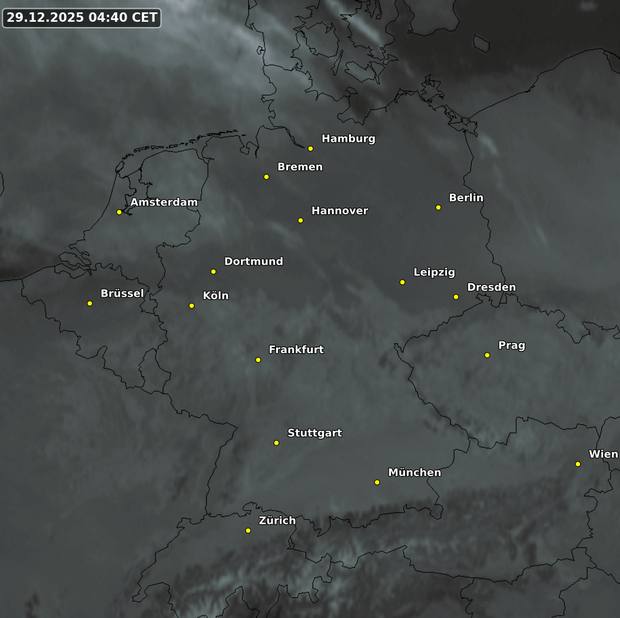Click the Leipzig yellow marker dot
This screenshot has height=618, width=620.
pyautogui.click(x=403, y=282)
